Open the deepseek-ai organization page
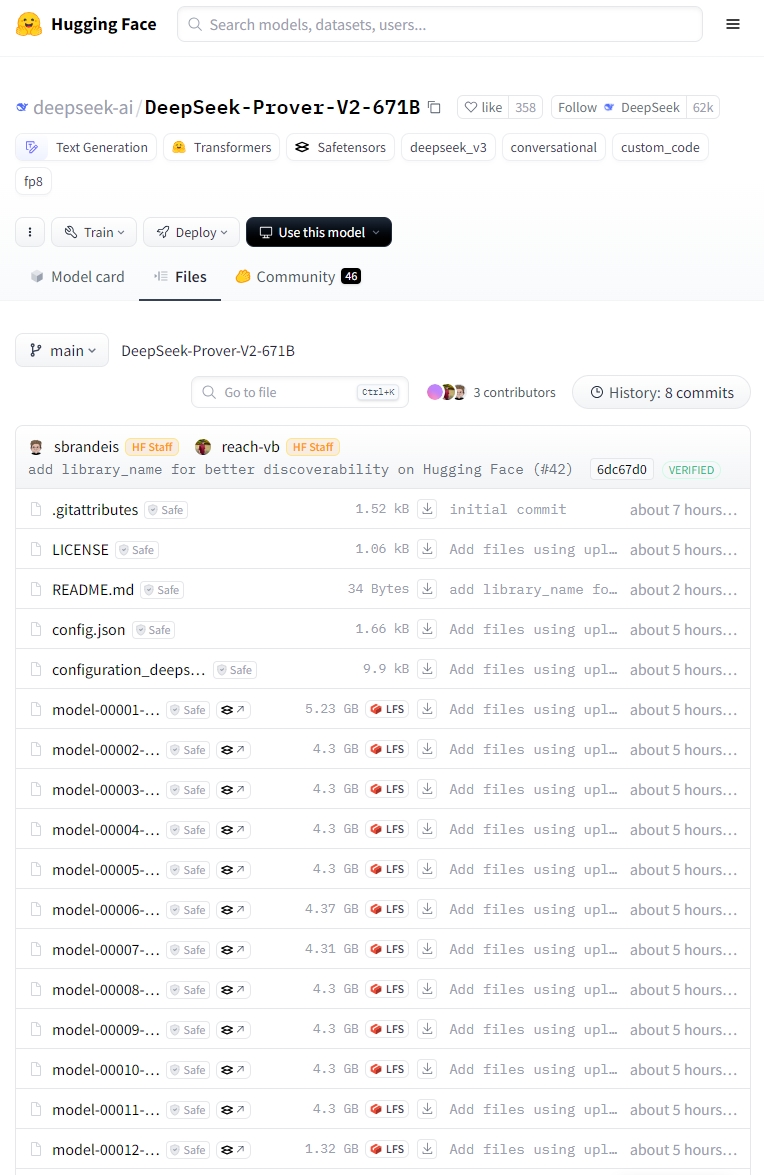The width and height of the screenshot is (764, 1175). tap(83, 108)
